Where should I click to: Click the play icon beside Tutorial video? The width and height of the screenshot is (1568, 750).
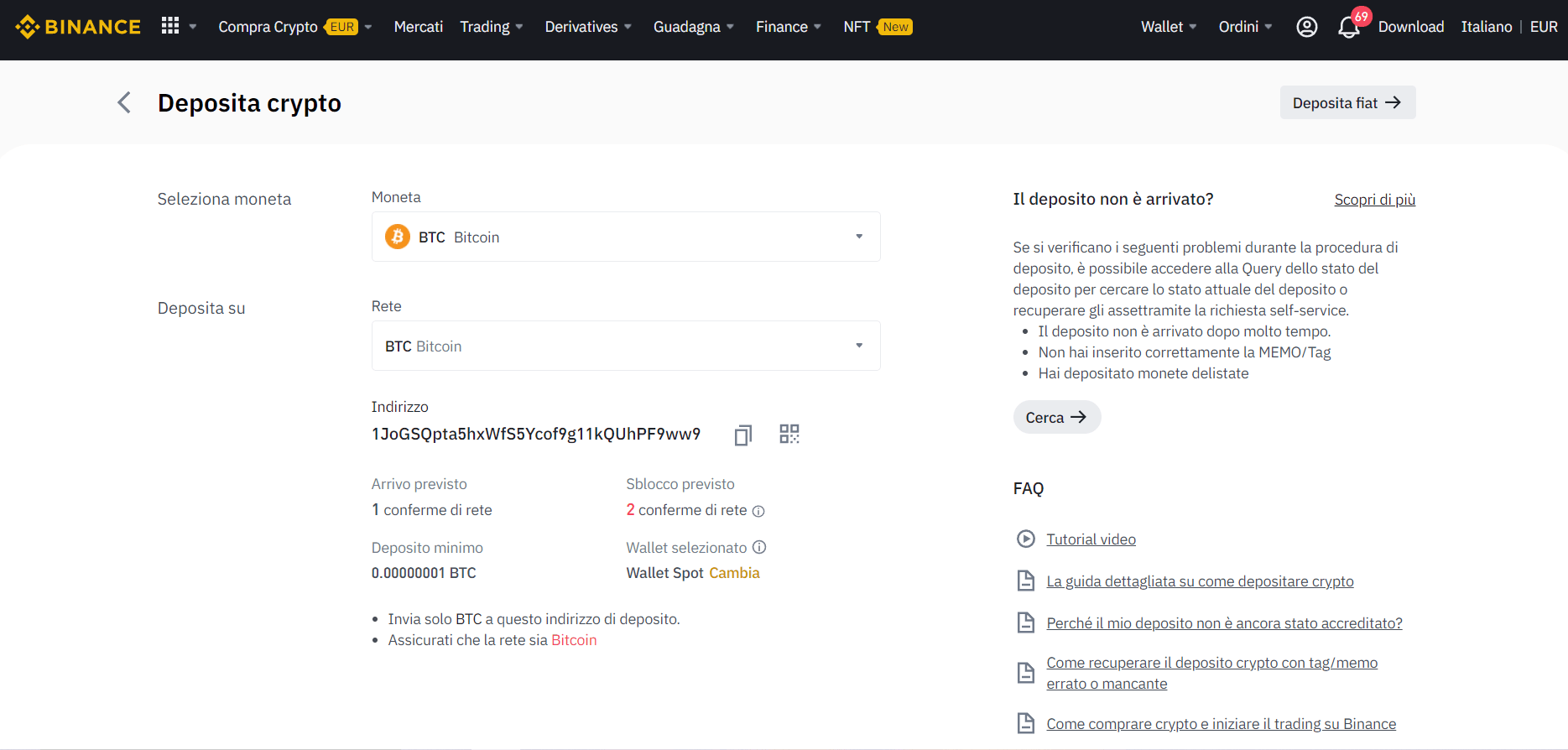[1026, 539]
